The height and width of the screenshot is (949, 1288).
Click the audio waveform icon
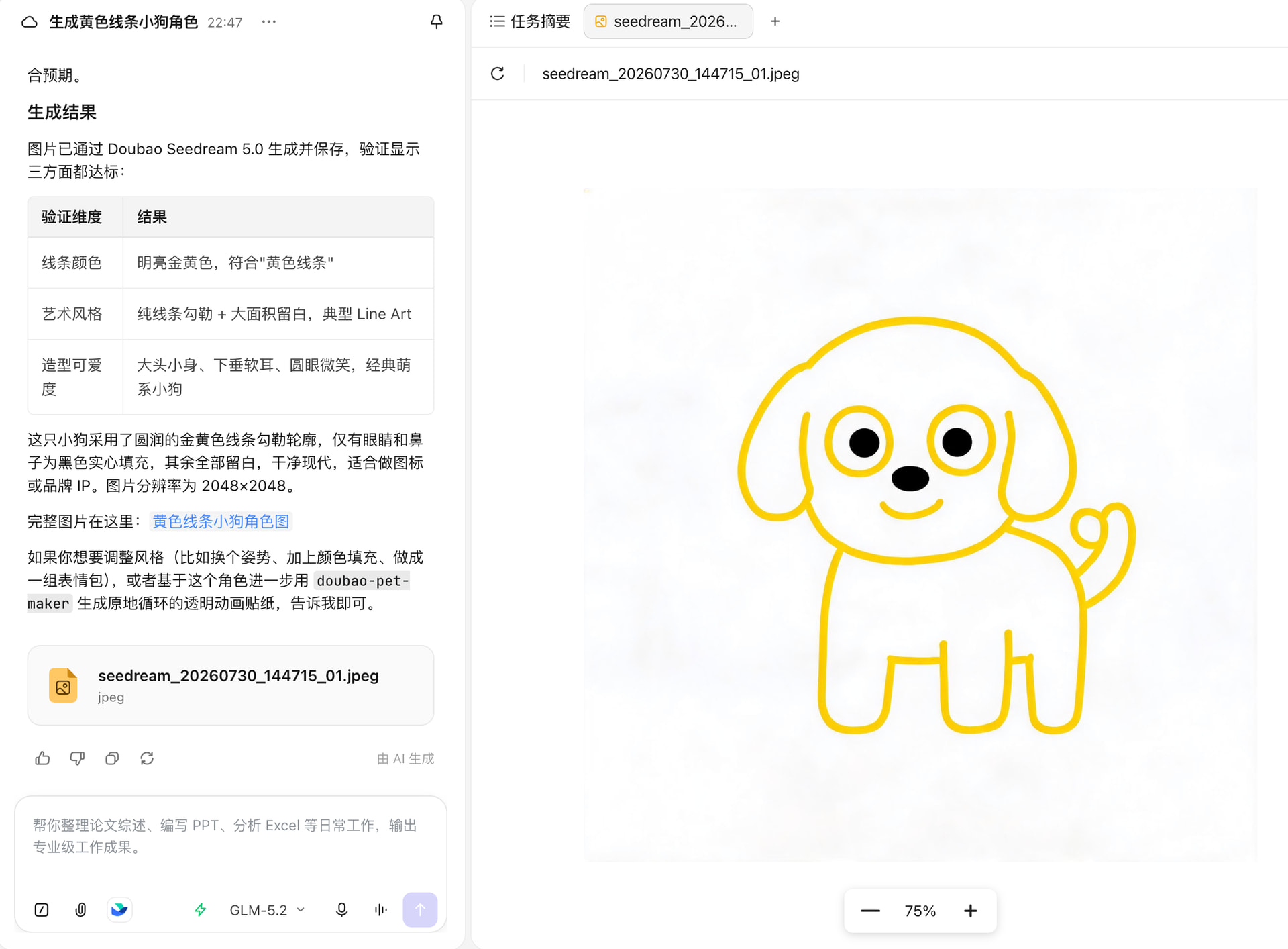coord(380,910)
